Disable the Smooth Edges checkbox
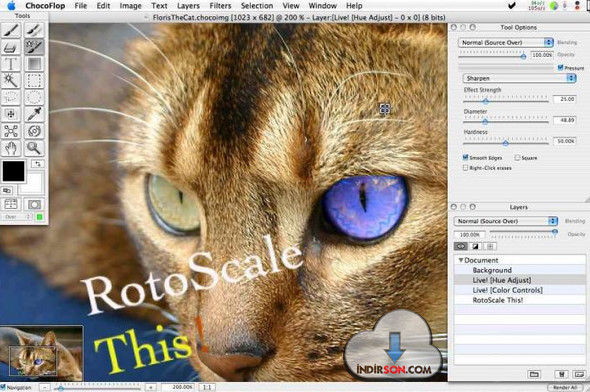 click(465, 157)
